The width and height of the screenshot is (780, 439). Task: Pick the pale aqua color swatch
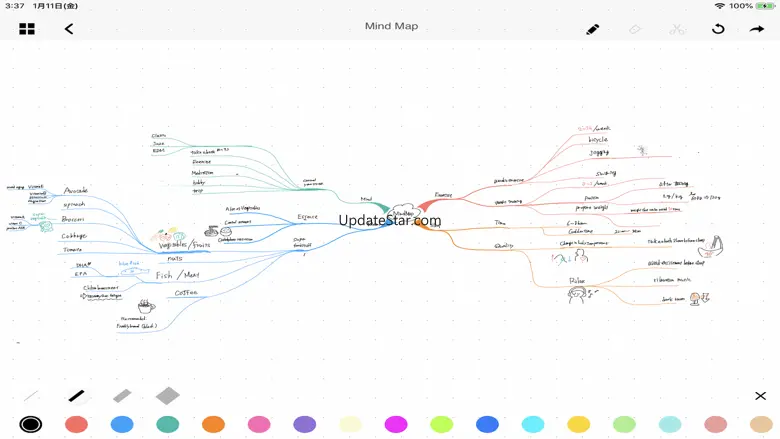pyautogui.click(x=670, y=424)
